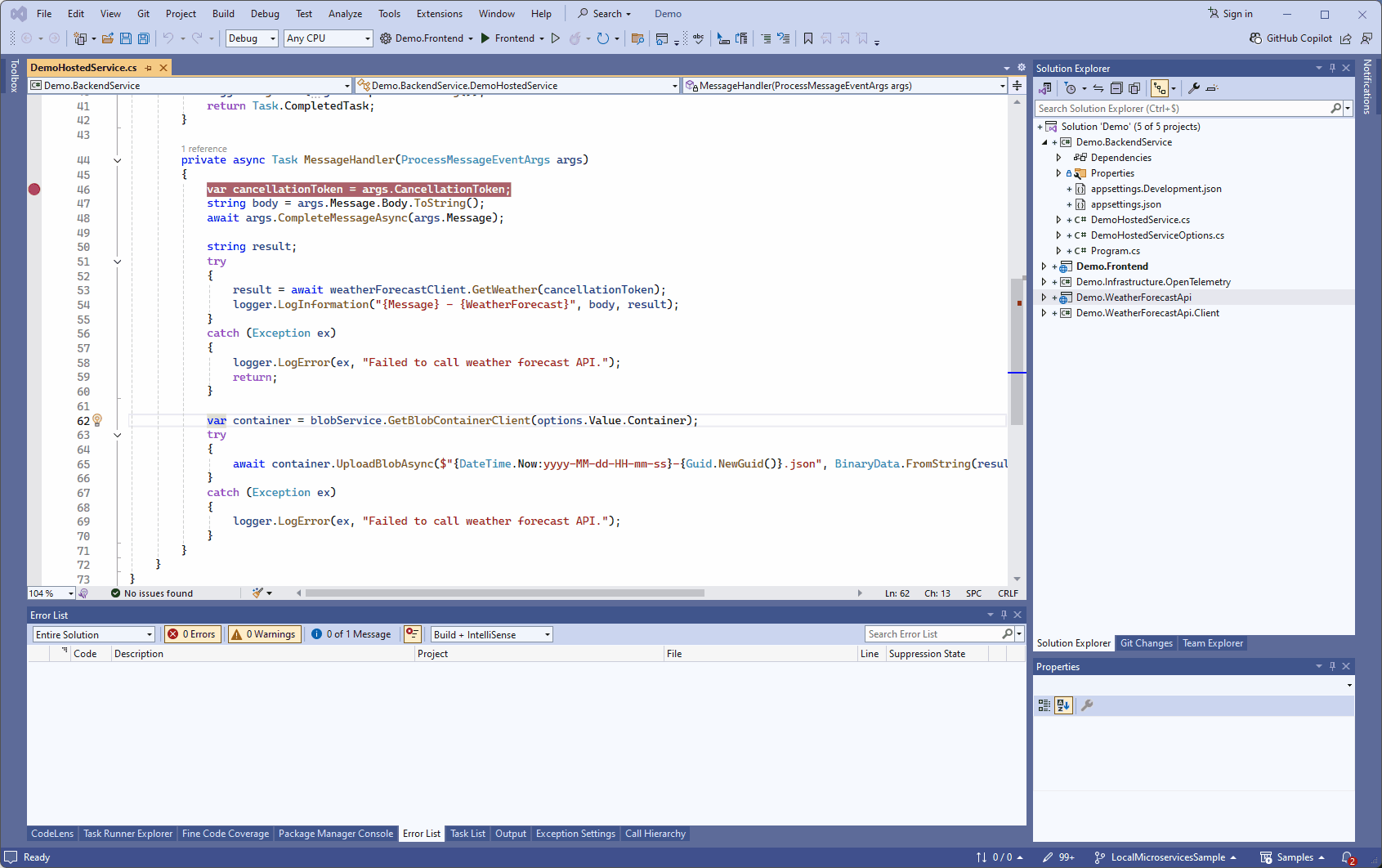Click the Undo arrow icon

(x=168, y=38)
